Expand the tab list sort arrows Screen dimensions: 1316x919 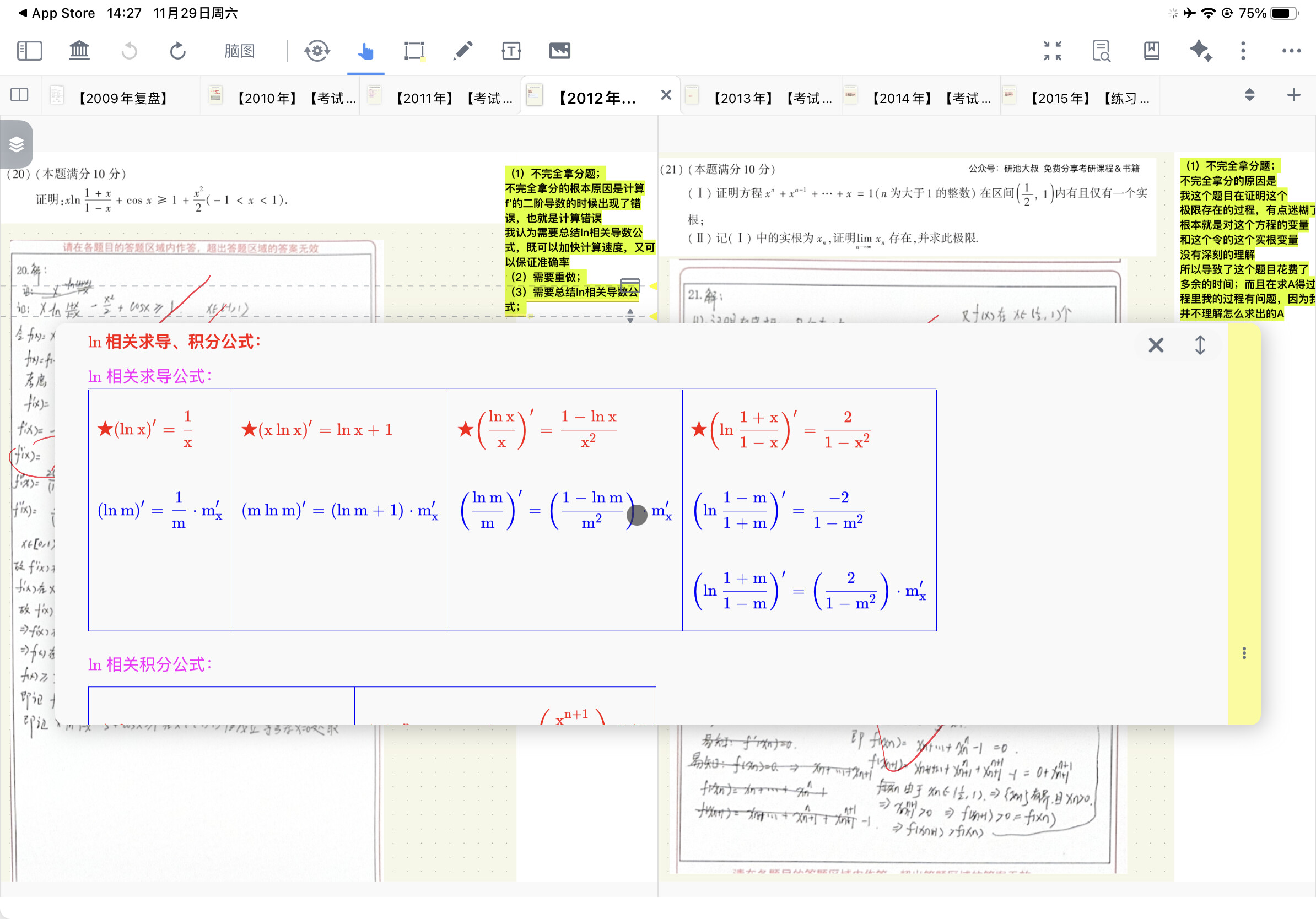pyautogui.click(x=1249, y=95)
